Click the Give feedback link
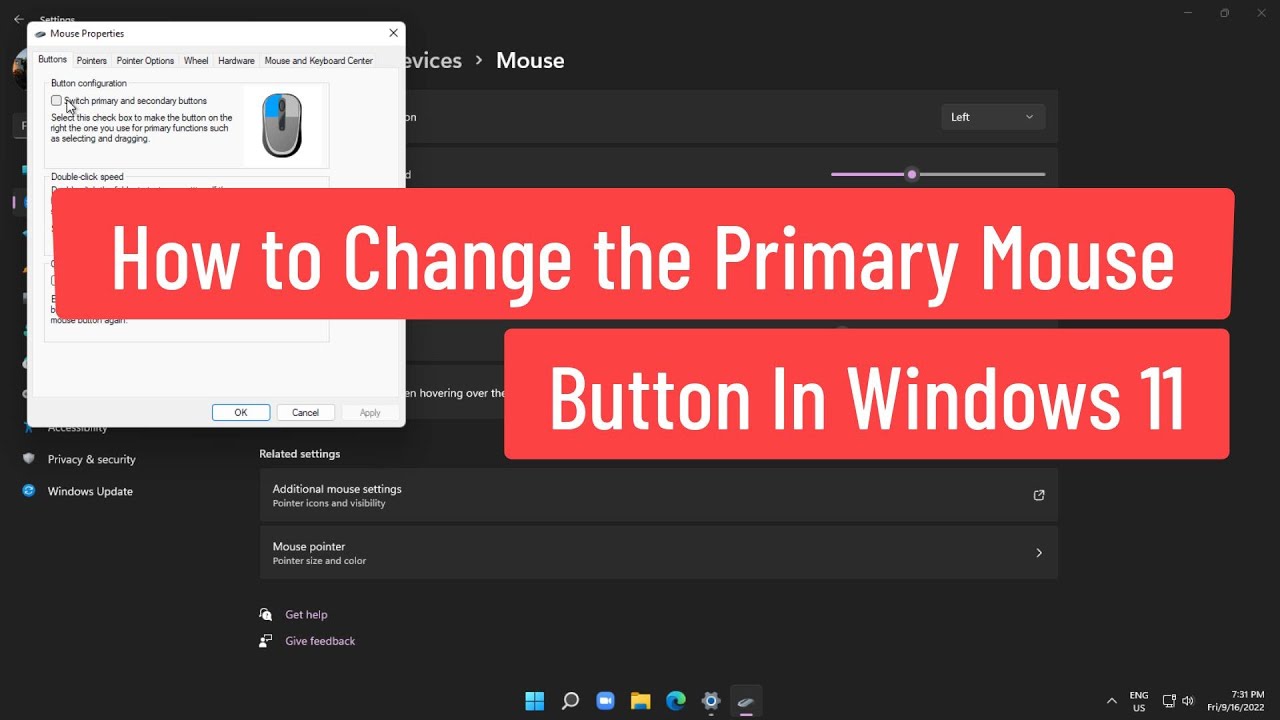The image size is (1280, 720). [x=320, y=641]
